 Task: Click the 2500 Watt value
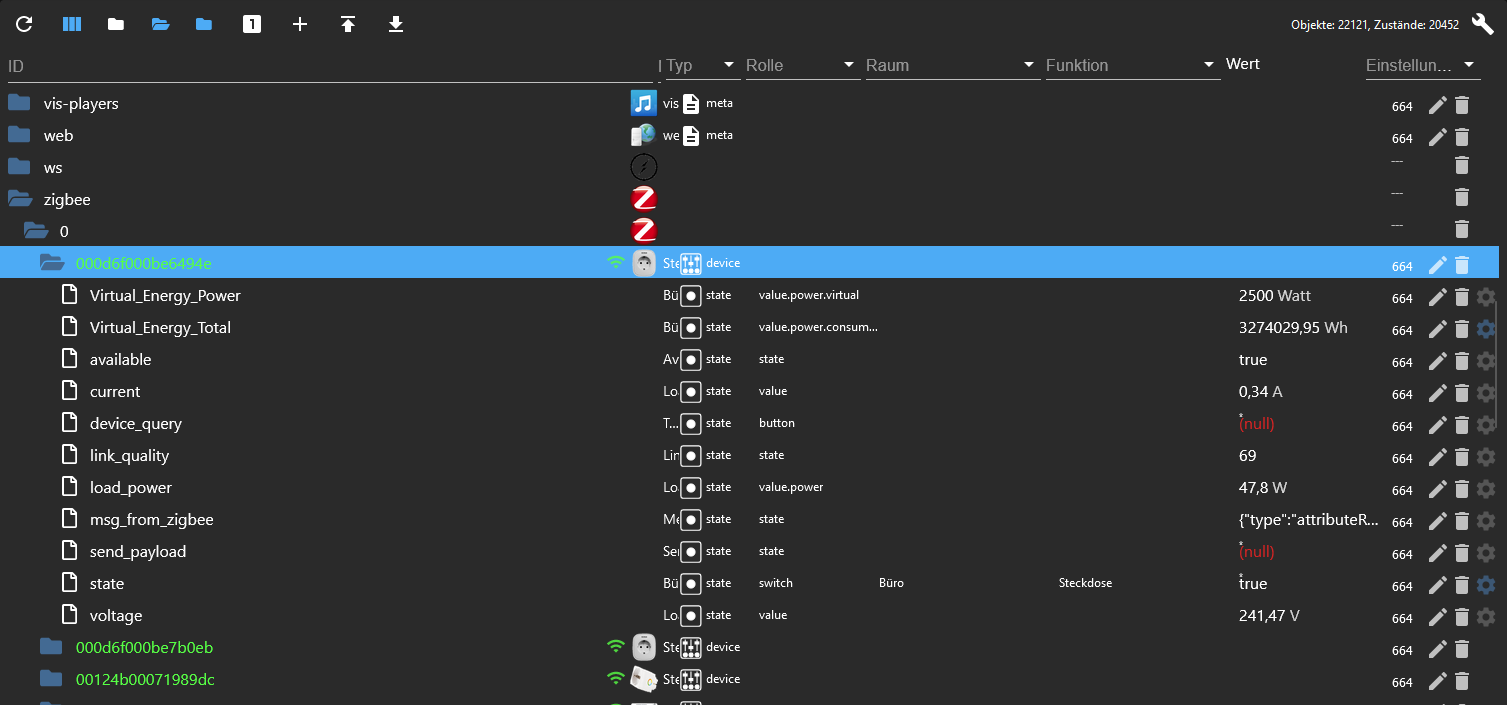[x=1275, y=296]
